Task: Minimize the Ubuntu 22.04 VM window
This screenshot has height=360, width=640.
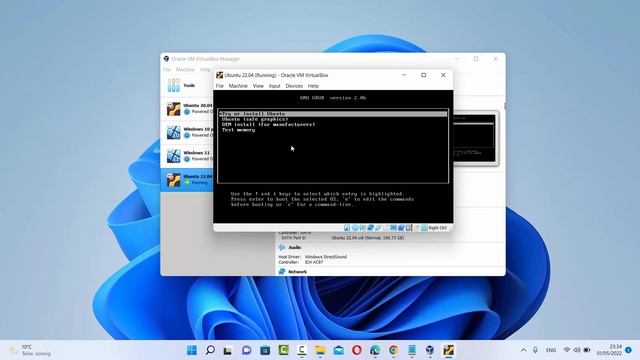Action: [x=404, y=75]
